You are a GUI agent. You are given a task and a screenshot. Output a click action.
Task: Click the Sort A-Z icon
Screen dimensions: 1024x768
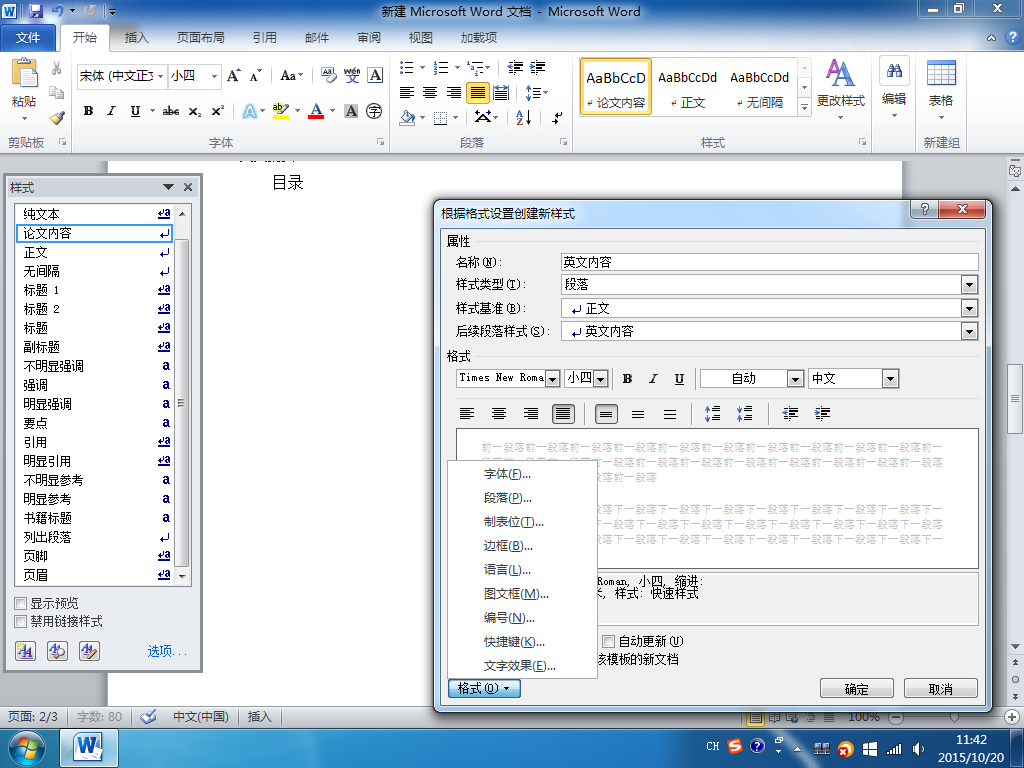524,118
